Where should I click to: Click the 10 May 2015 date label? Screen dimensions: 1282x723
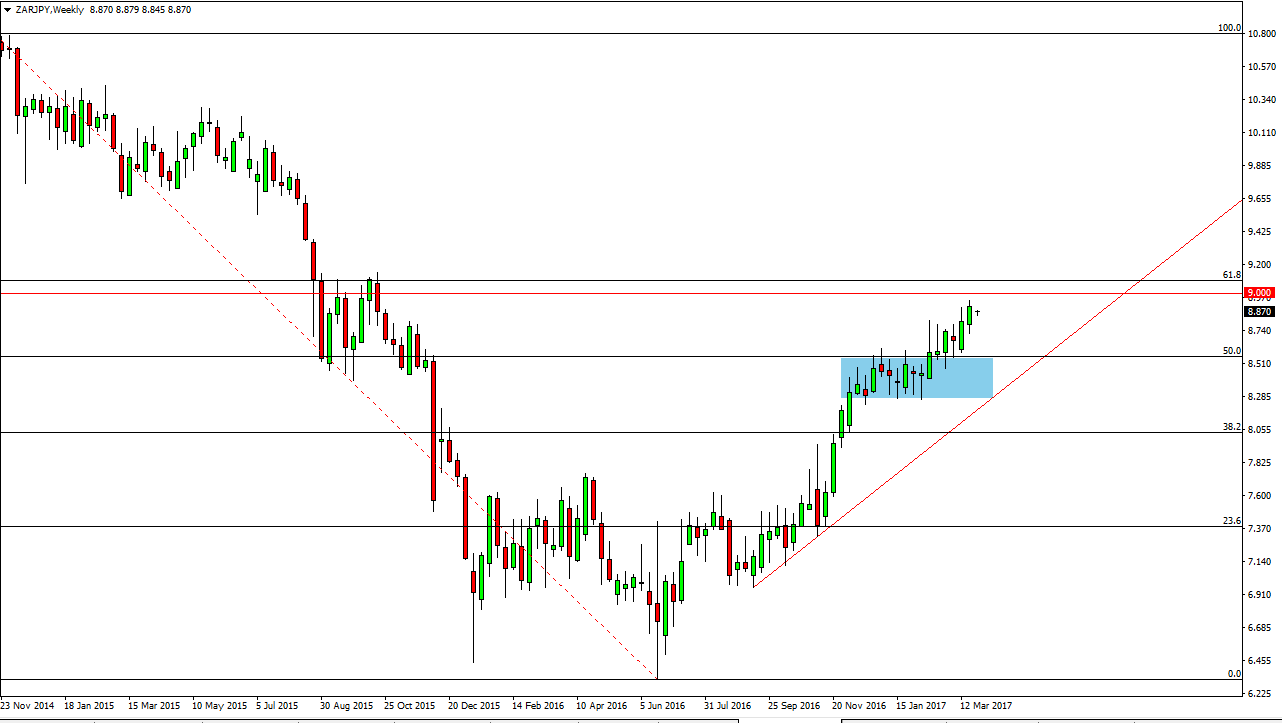coord(219,705)
